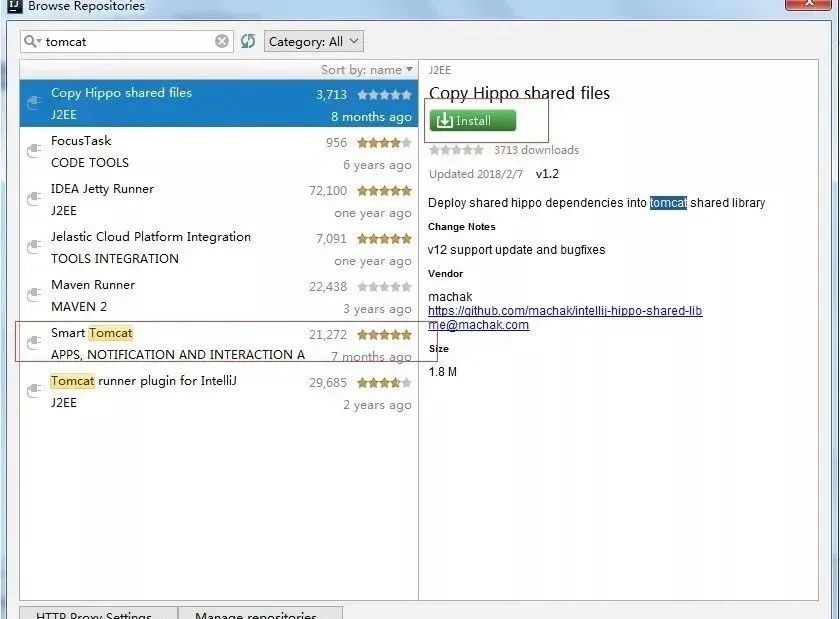Click the plug icon beside Copy Hippo
Viewport: 840px width, 619px height.
(34, 102)
